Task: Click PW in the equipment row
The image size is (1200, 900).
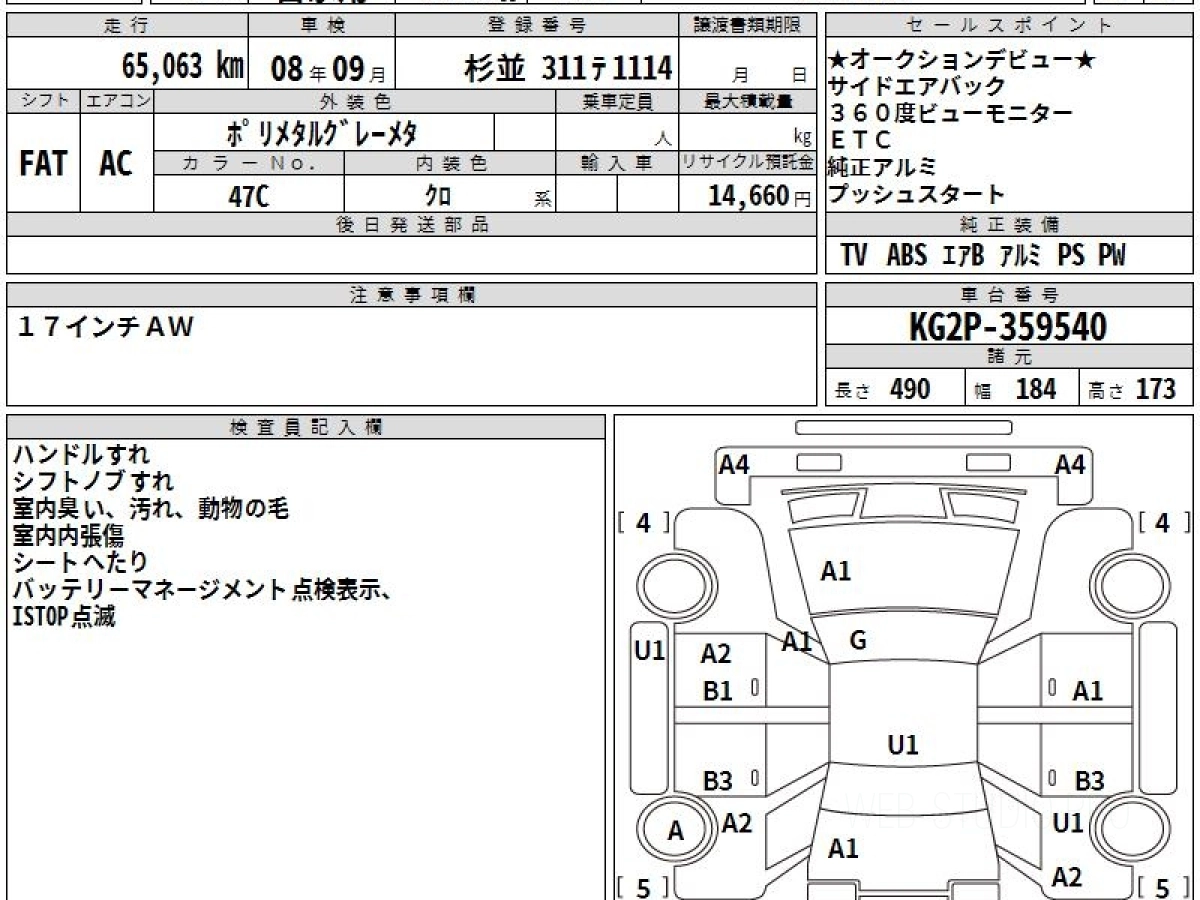Action: pyautogui.click(x=1112, y=256)
